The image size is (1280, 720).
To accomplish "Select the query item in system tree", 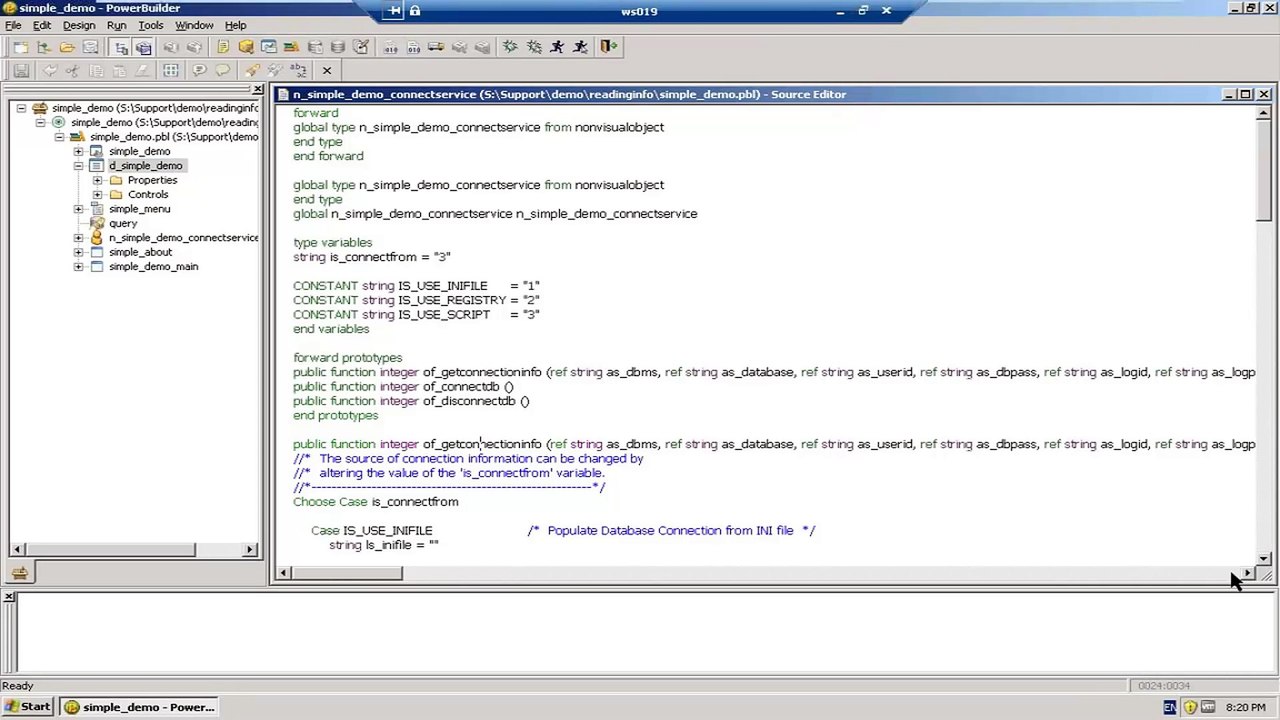I will click(x=123, y=223).
